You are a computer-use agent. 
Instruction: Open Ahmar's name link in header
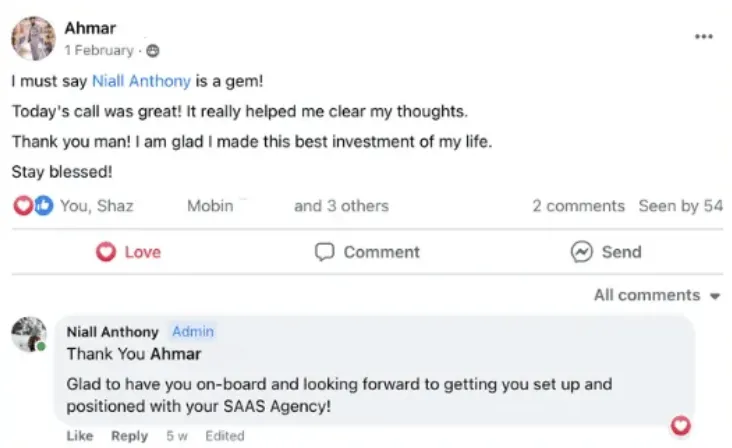(90, 28)
